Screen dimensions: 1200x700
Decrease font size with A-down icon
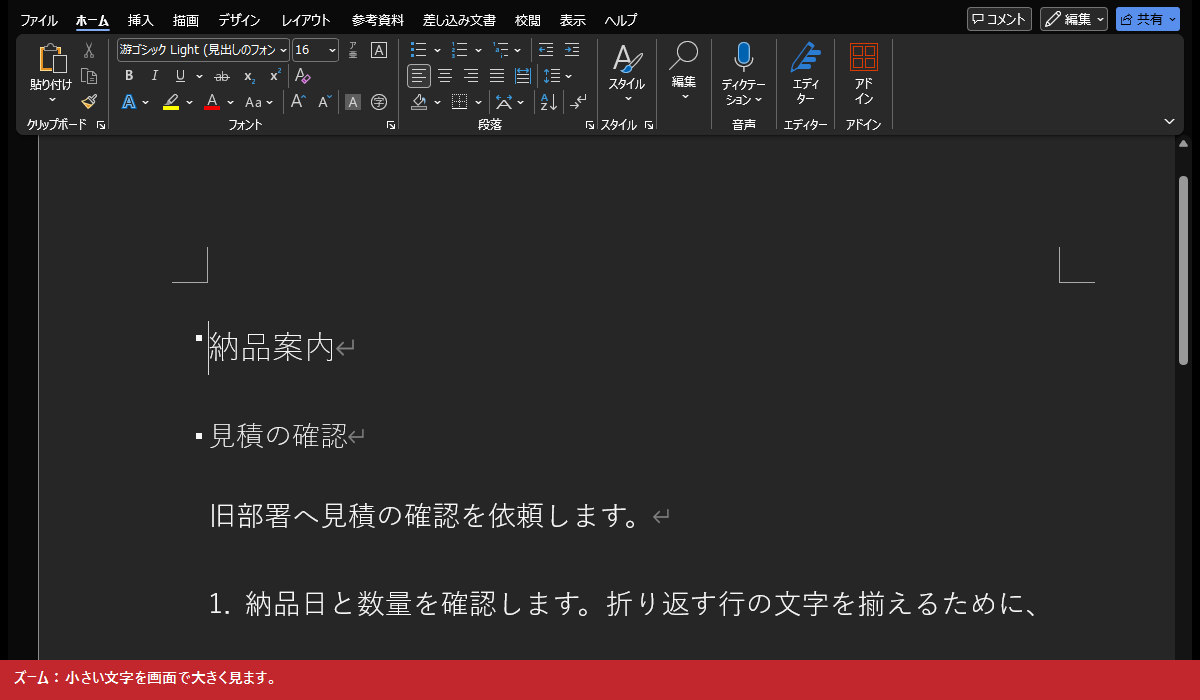(325, 101)
